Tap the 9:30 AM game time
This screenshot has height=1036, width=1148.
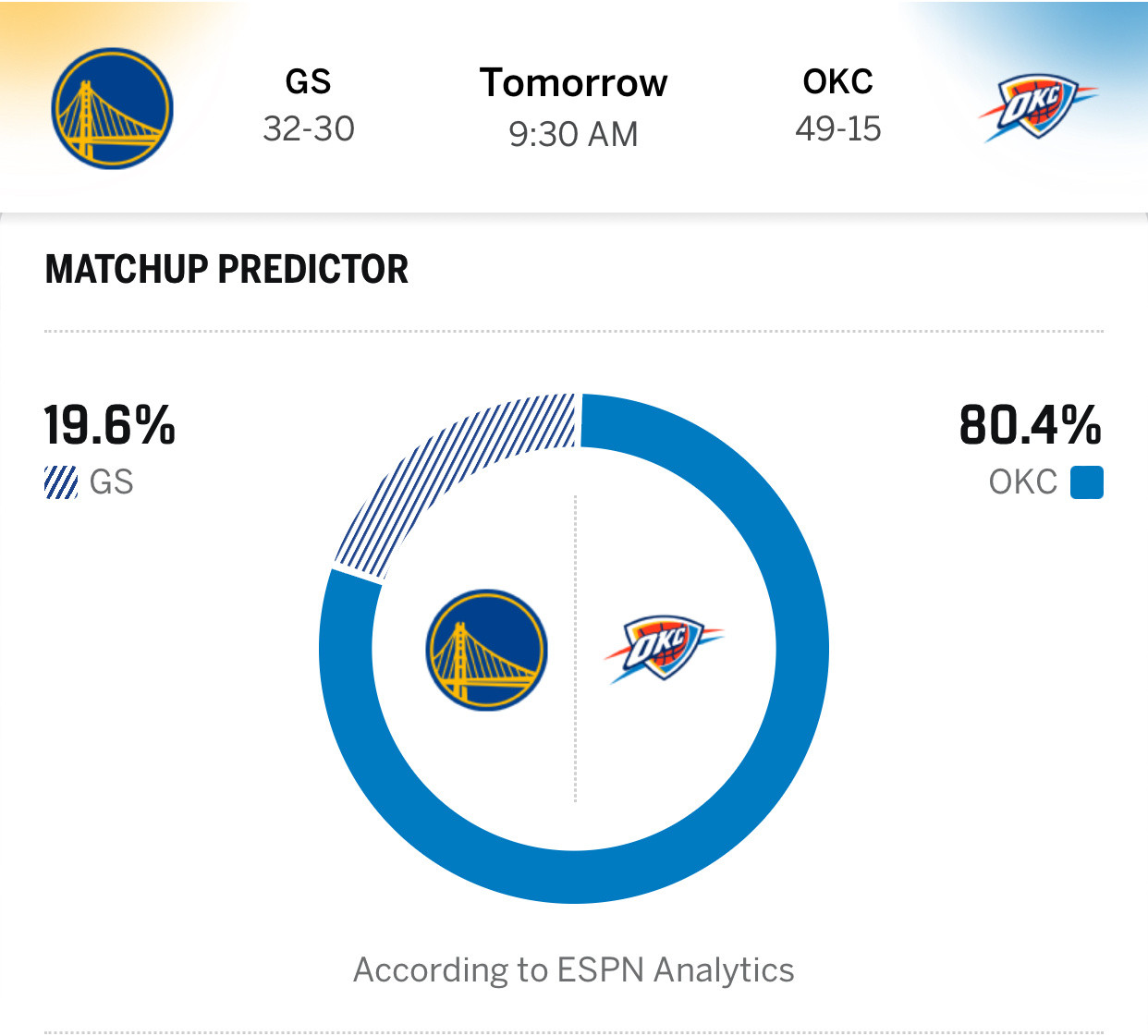(573, 134)
